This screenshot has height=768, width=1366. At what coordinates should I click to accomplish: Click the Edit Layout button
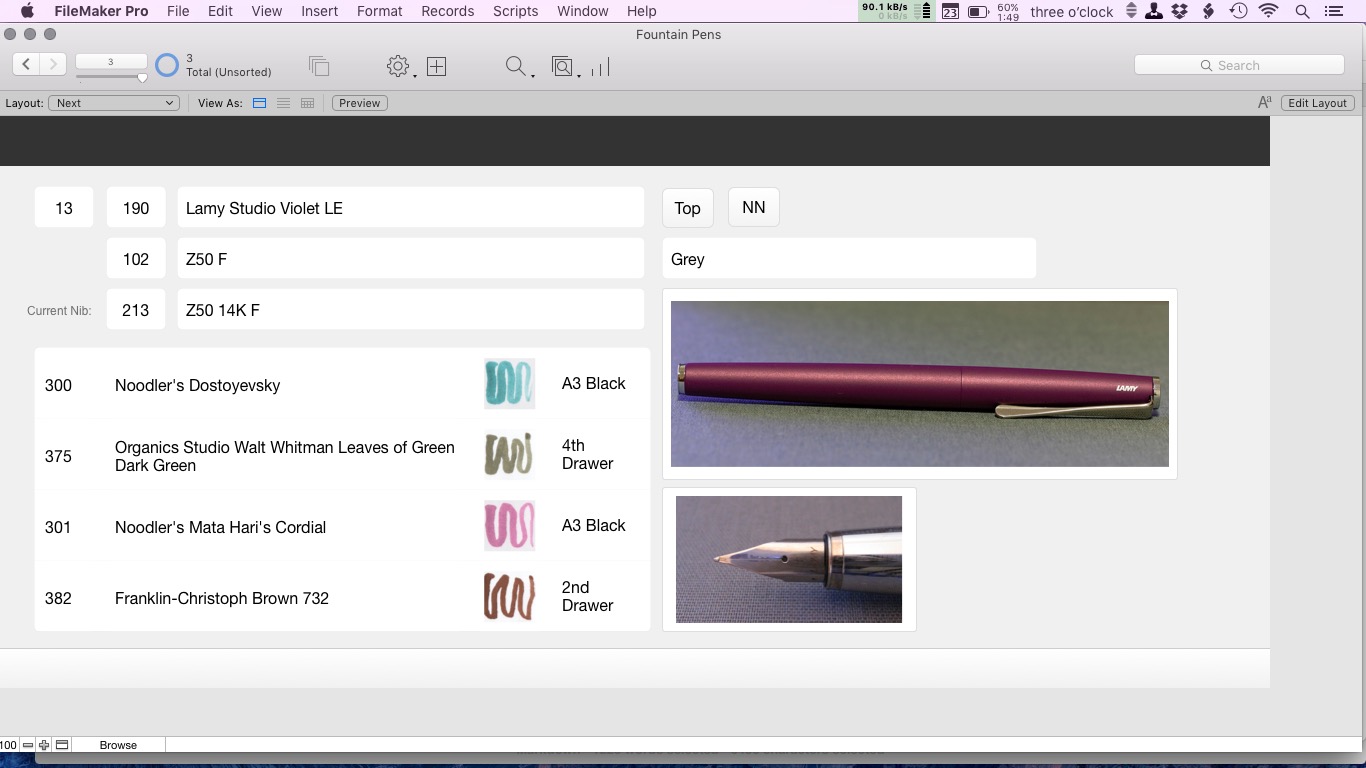1317,103
